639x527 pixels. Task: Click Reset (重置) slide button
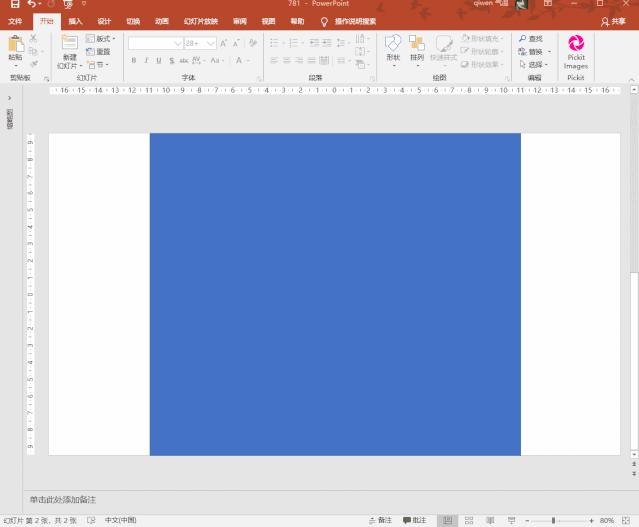pos(100,52)
